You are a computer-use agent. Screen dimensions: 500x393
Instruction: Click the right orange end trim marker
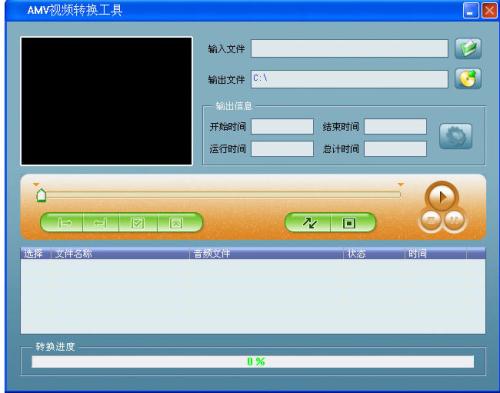(x=401, y=184)
